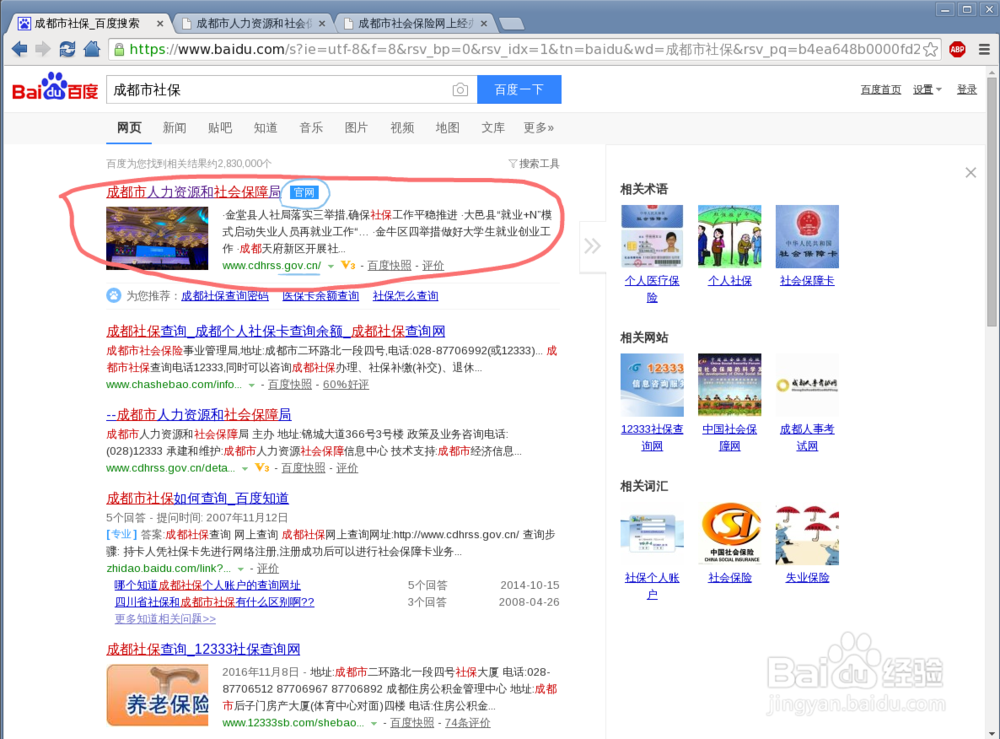The image size is (1000, 739).
Task: Open 成都社保查询_12333社保查询网 result
Action: [203, 649]
